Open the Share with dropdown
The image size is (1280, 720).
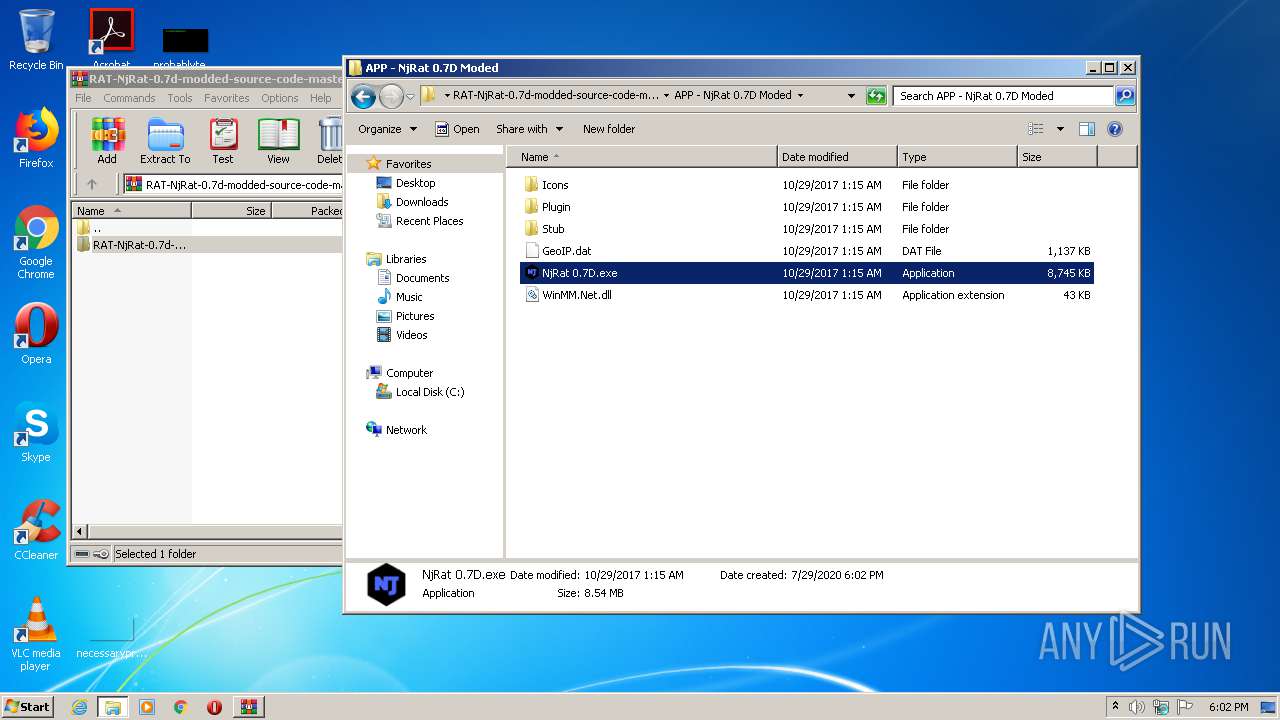point(529,129)
